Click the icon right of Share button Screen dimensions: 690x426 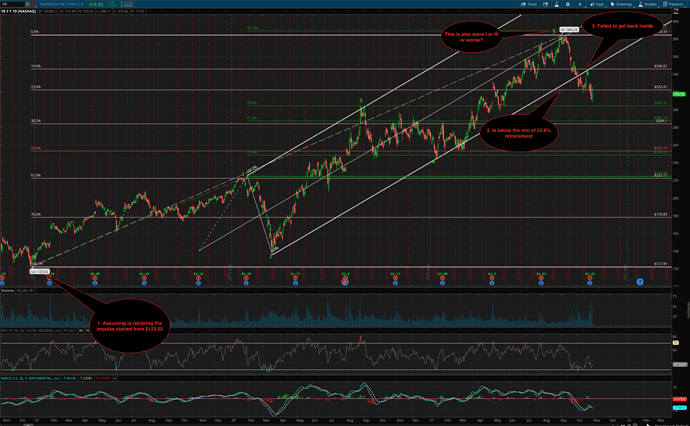coord(547,6)
